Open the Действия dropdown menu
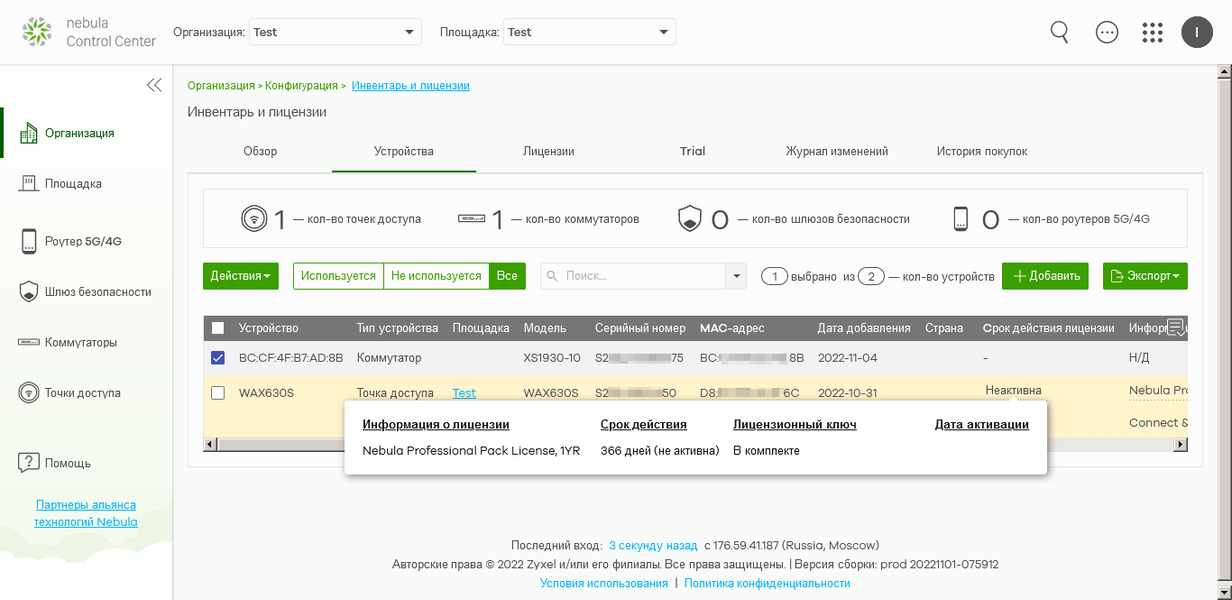The width and height of the screenshot is (1232, 600). click(241, 276)
